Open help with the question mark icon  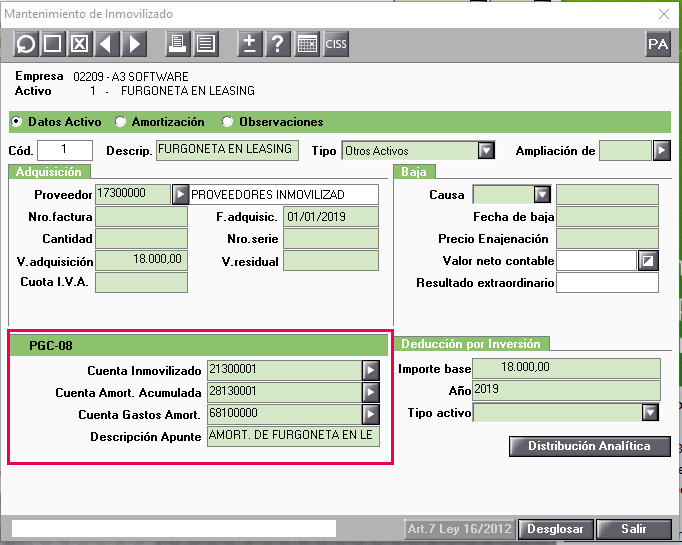(x=277, y=44)
